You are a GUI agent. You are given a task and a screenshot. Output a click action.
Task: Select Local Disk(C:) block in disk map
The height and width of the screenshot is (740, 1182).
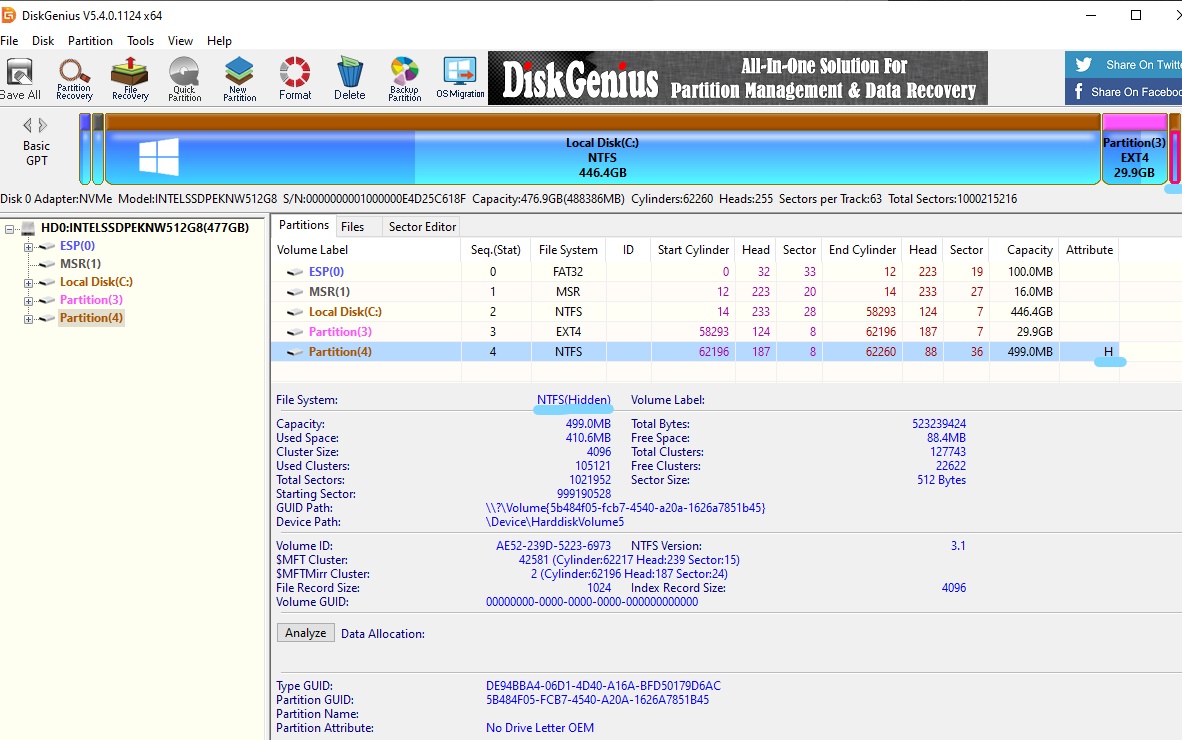[602, 149]
